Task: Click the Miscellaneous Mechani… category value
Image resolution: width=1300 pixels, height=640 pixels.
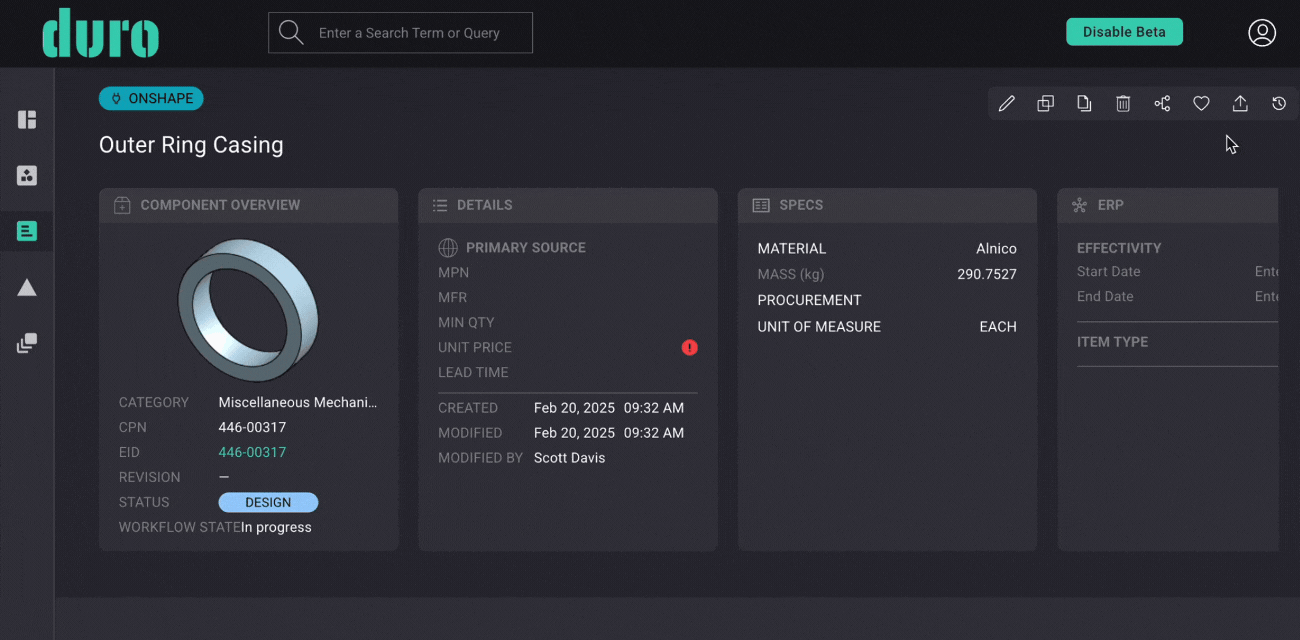Action: coord(298,402)
